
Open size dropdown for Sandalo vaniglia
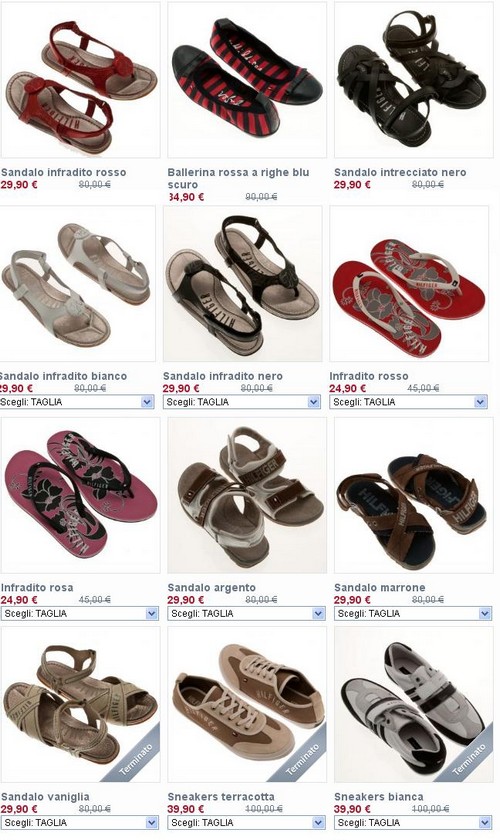pyautogui.click(x=80, y=822)
